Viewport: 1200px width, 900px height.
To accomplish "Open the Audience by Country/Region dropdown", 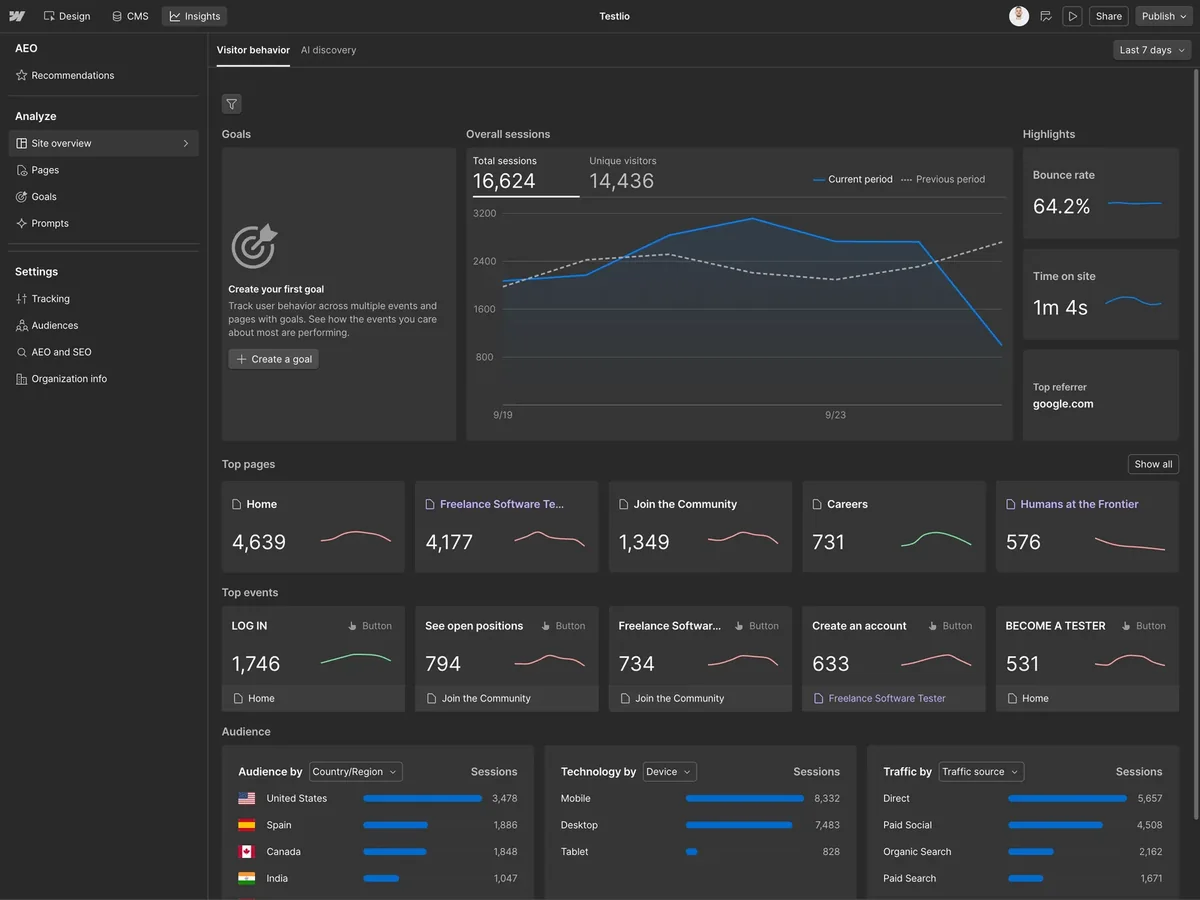I will 356,772.
